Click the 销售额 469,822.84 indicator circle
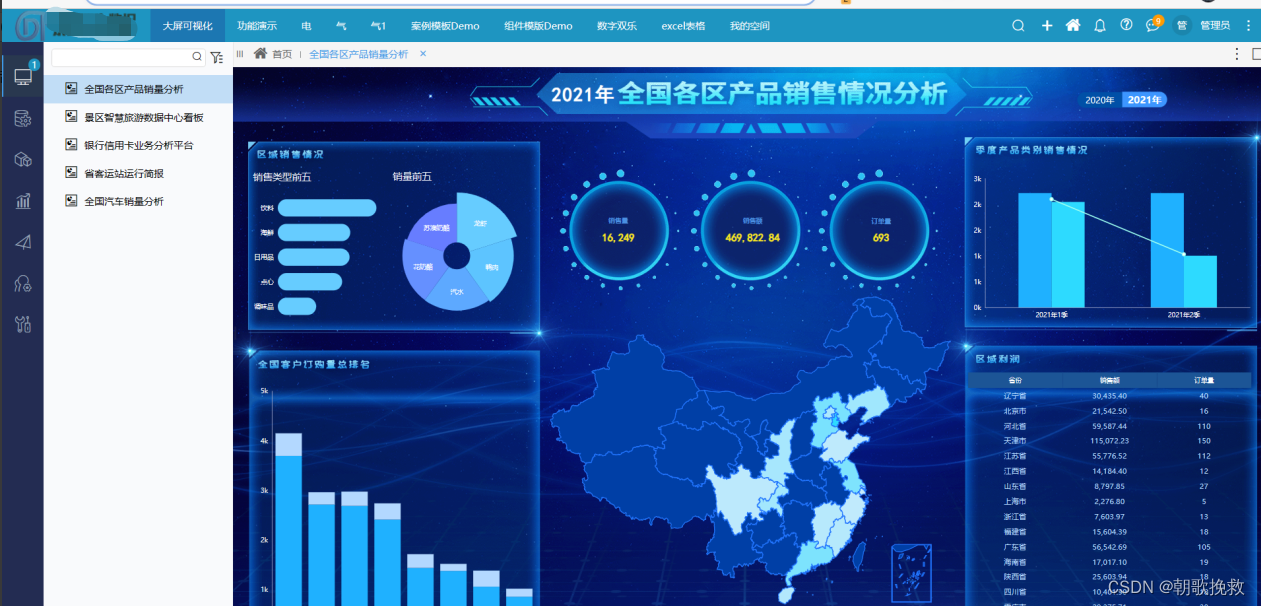Viewport: 1261px width, 606px height. 752,229
